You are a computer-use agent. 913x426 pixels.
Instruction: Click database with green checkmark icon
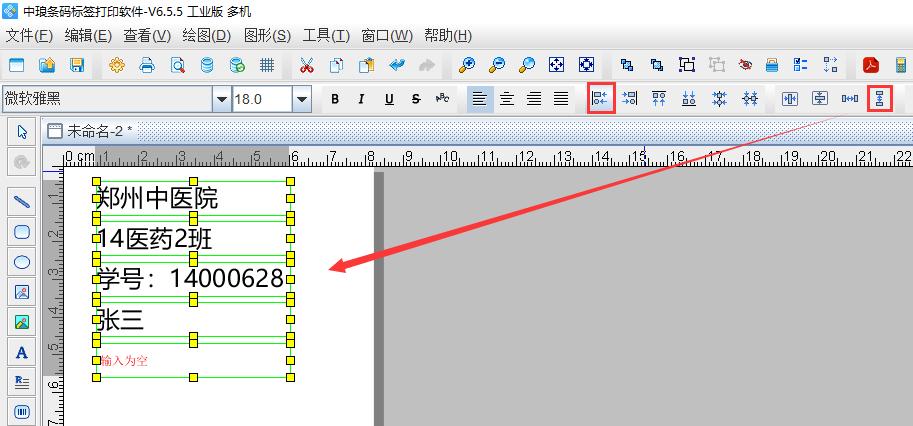click(x=237, y=65)
